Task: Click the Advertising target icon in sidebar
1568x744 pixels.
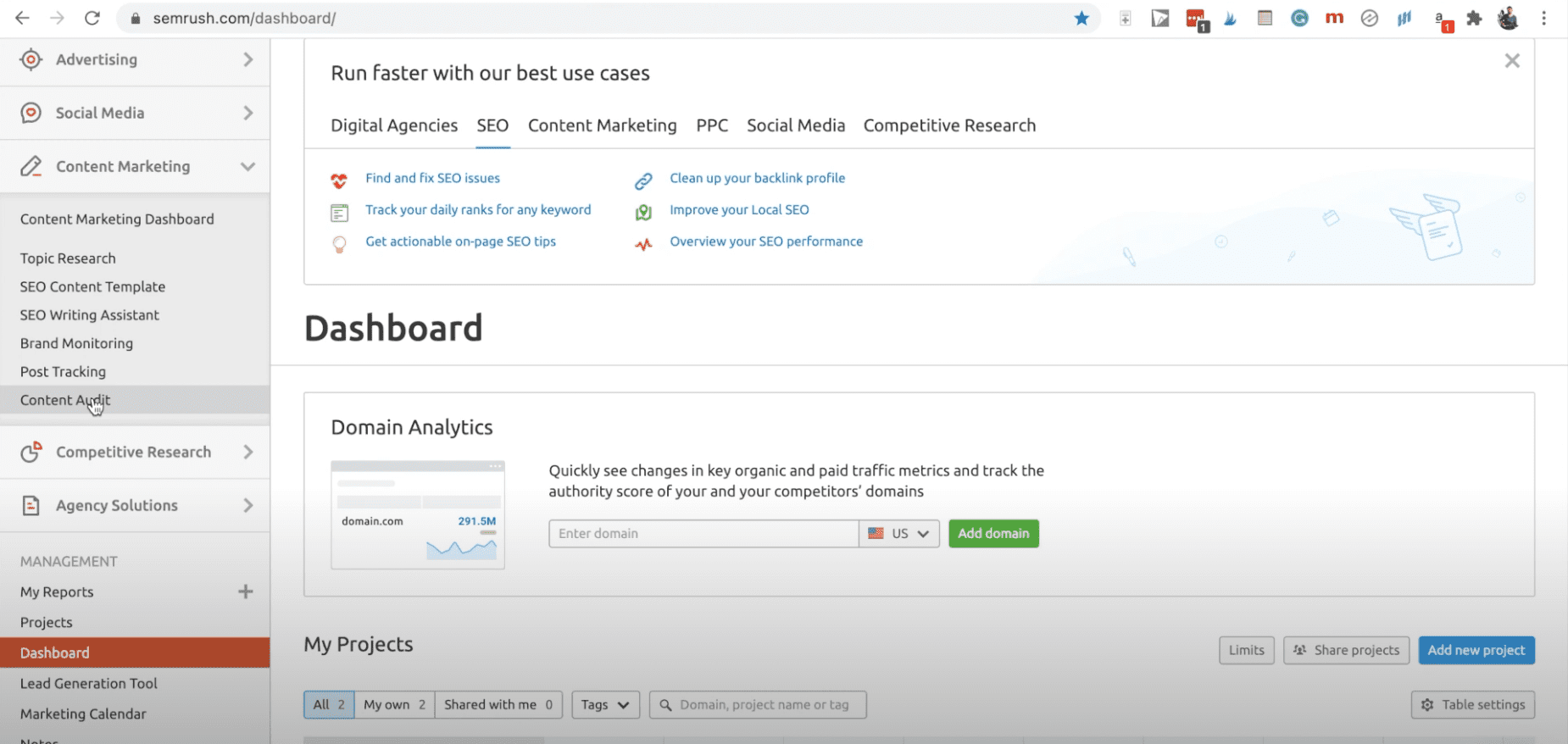Action: (x=31, y=59)
